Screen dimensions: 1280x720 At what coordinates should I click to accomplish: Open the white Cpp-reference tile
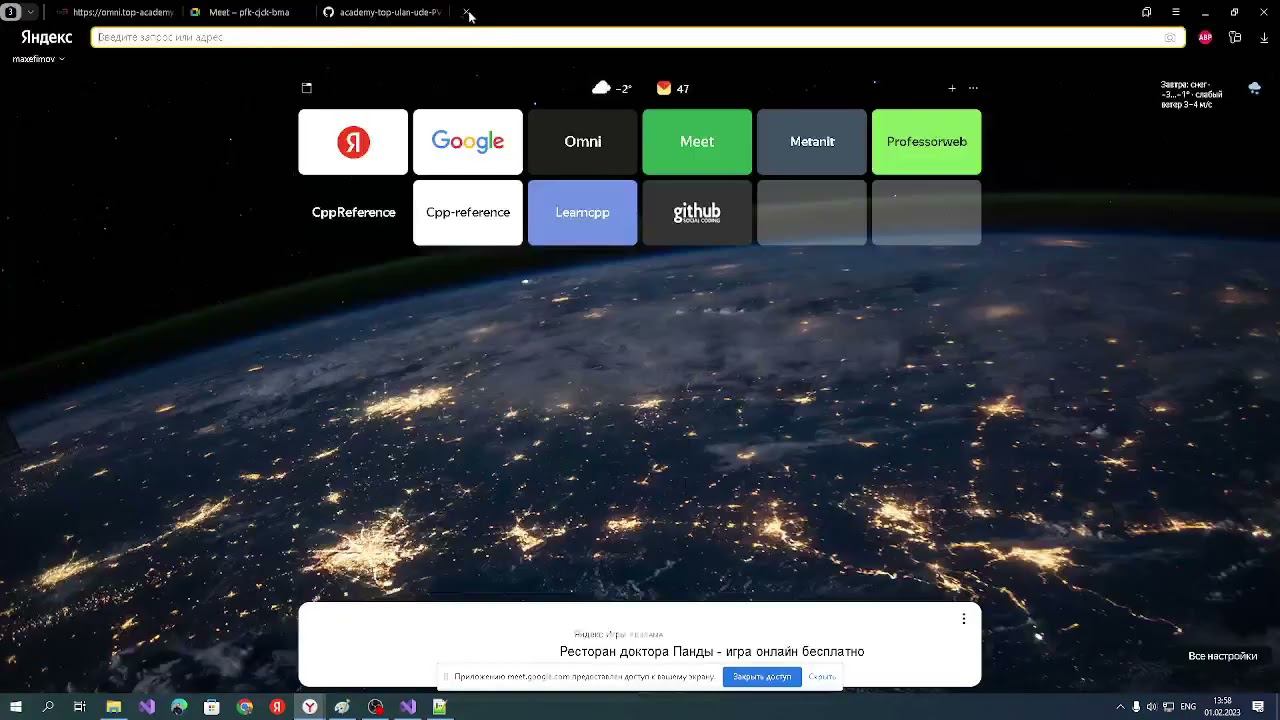[x=468, y=212]
